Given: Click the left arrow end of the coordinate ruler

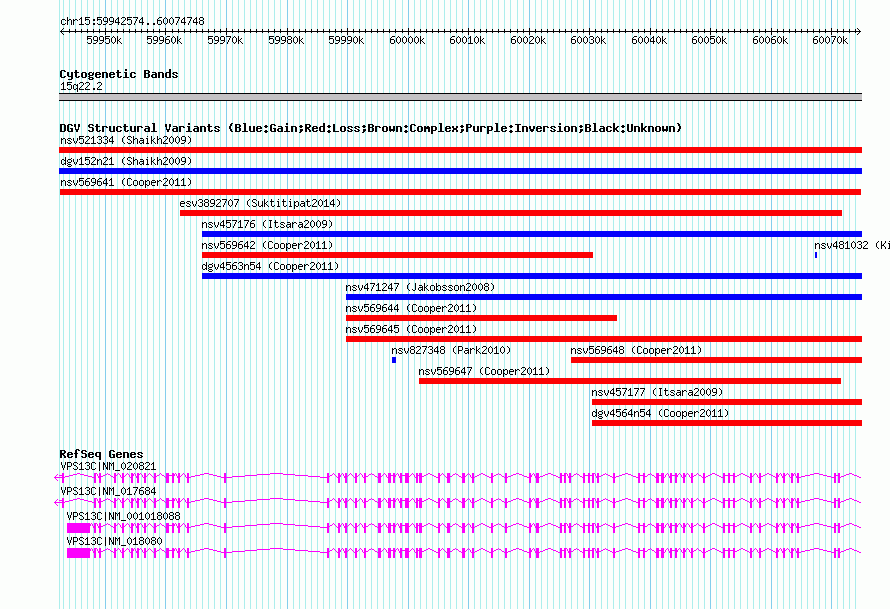Looking at the screenshot, I should coord(62,31).
